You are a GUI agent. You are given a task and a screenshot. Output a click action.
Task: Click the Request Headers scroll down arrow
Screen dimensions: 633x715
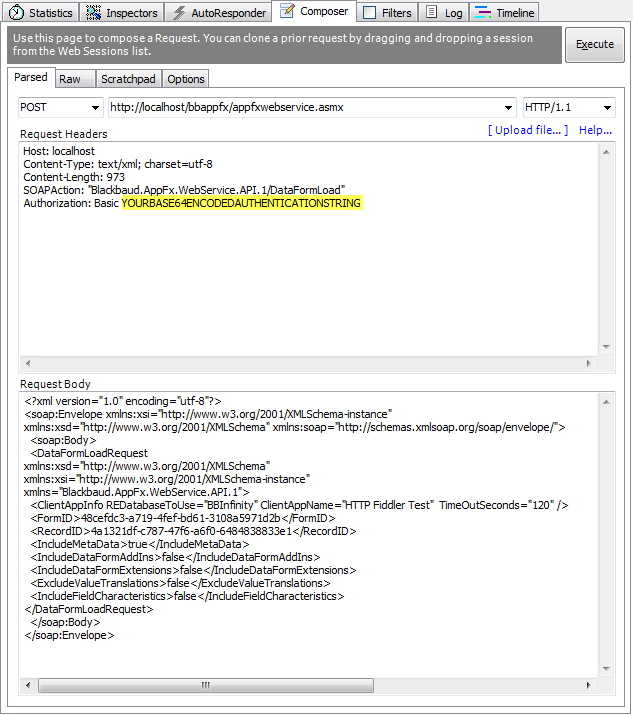[606, 346]
